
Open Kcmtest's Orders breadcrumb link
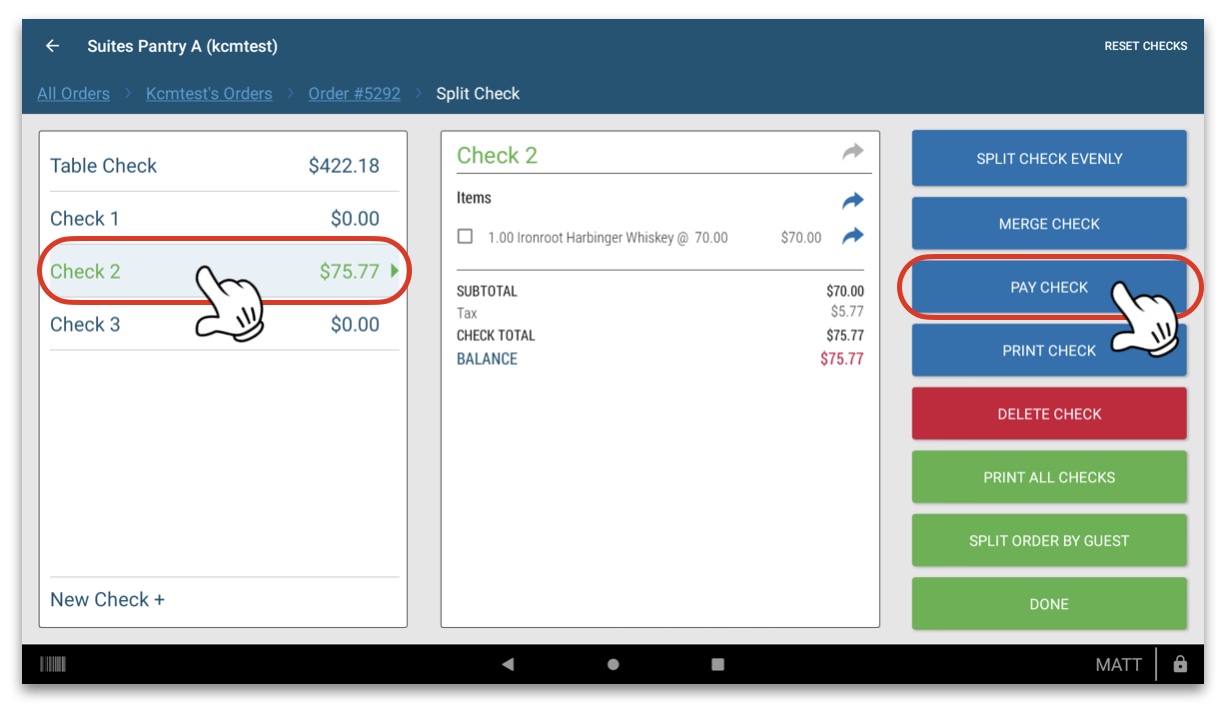pos(209,93)
